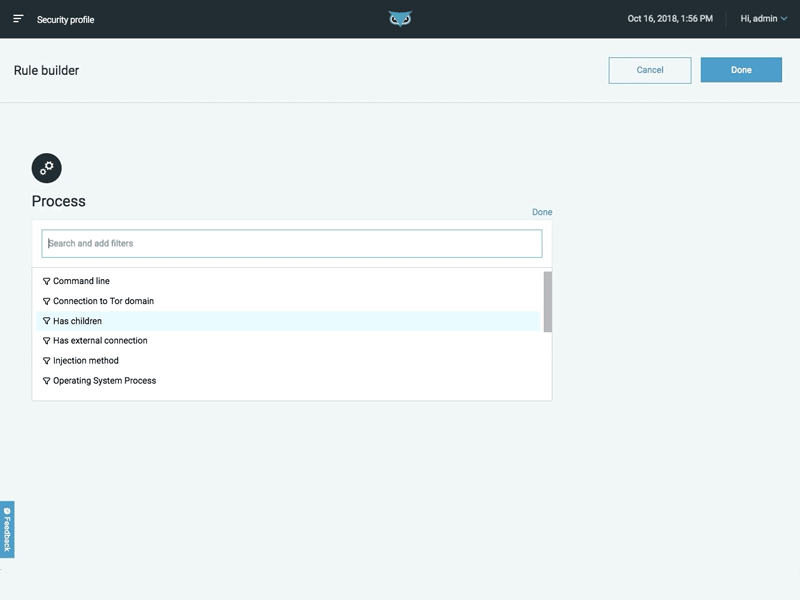Click filter icon beside Has external connection

point(46,341)
